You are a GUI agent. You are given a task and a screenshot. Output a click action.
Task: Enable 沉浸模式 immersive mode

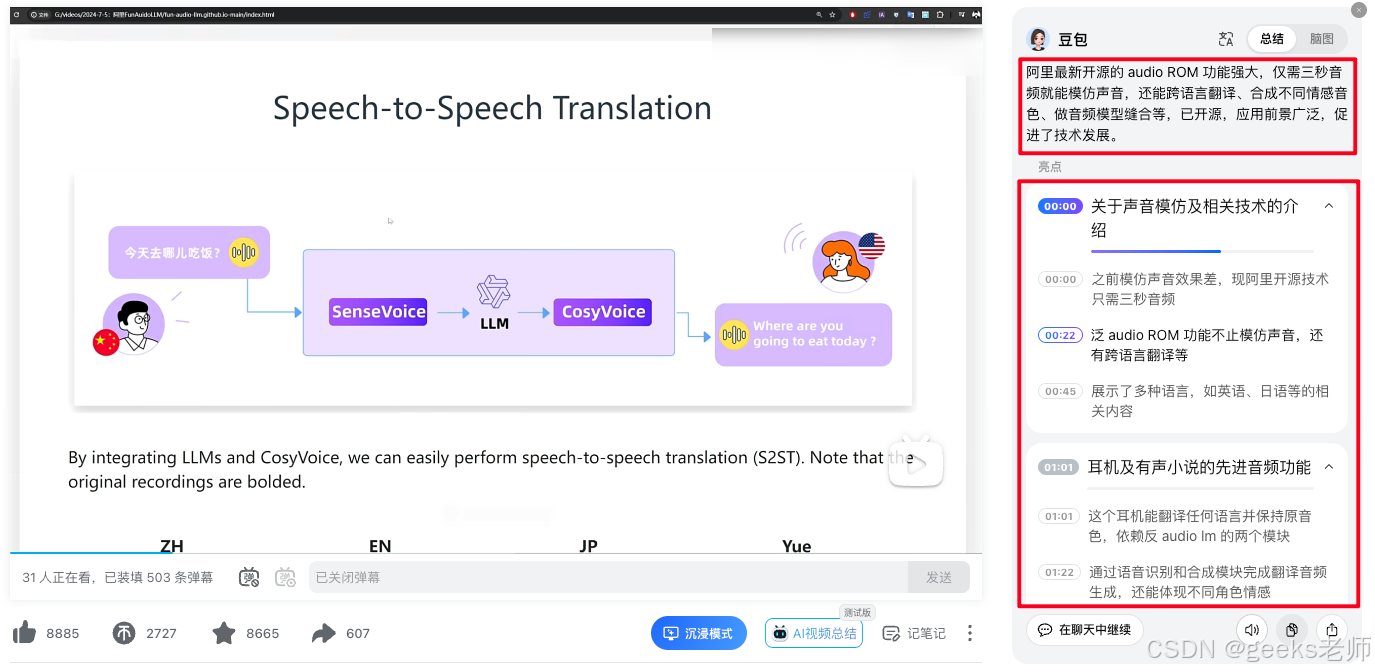(698, 633)
